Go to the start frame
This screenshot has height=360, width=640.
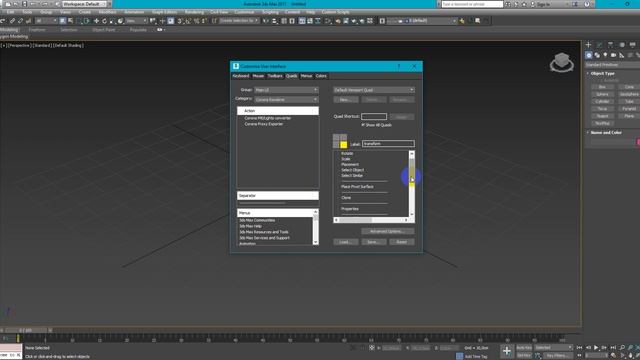[x=580, y=348]
